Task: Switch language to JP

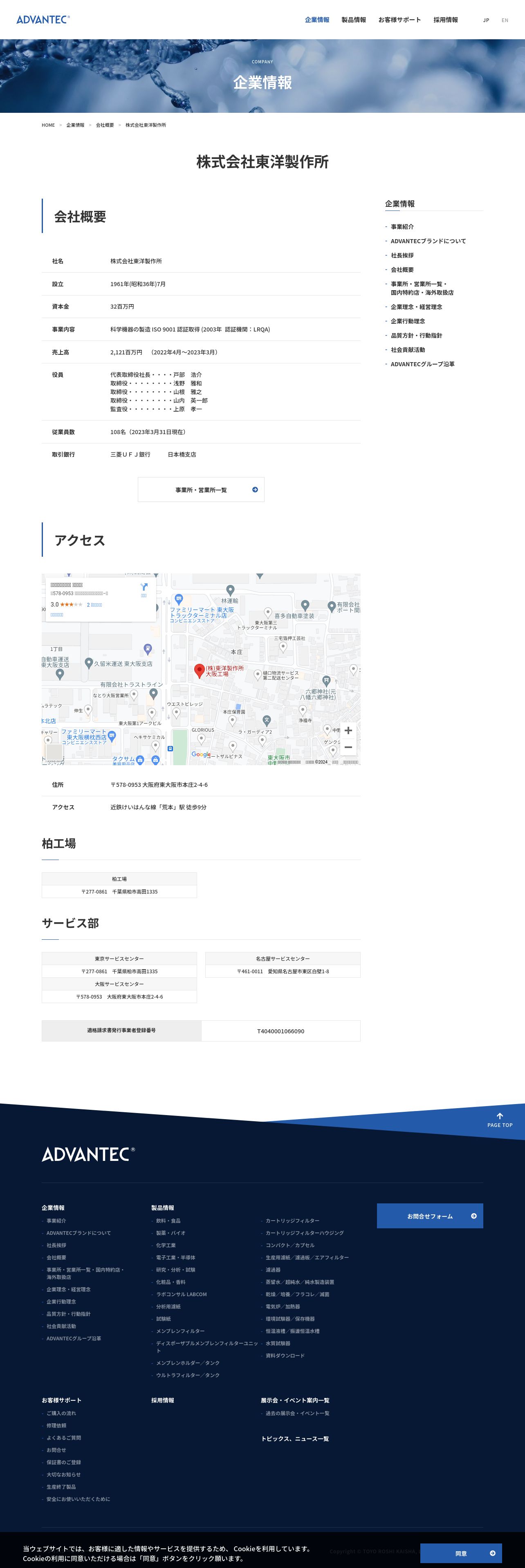Action: point(486,20)
